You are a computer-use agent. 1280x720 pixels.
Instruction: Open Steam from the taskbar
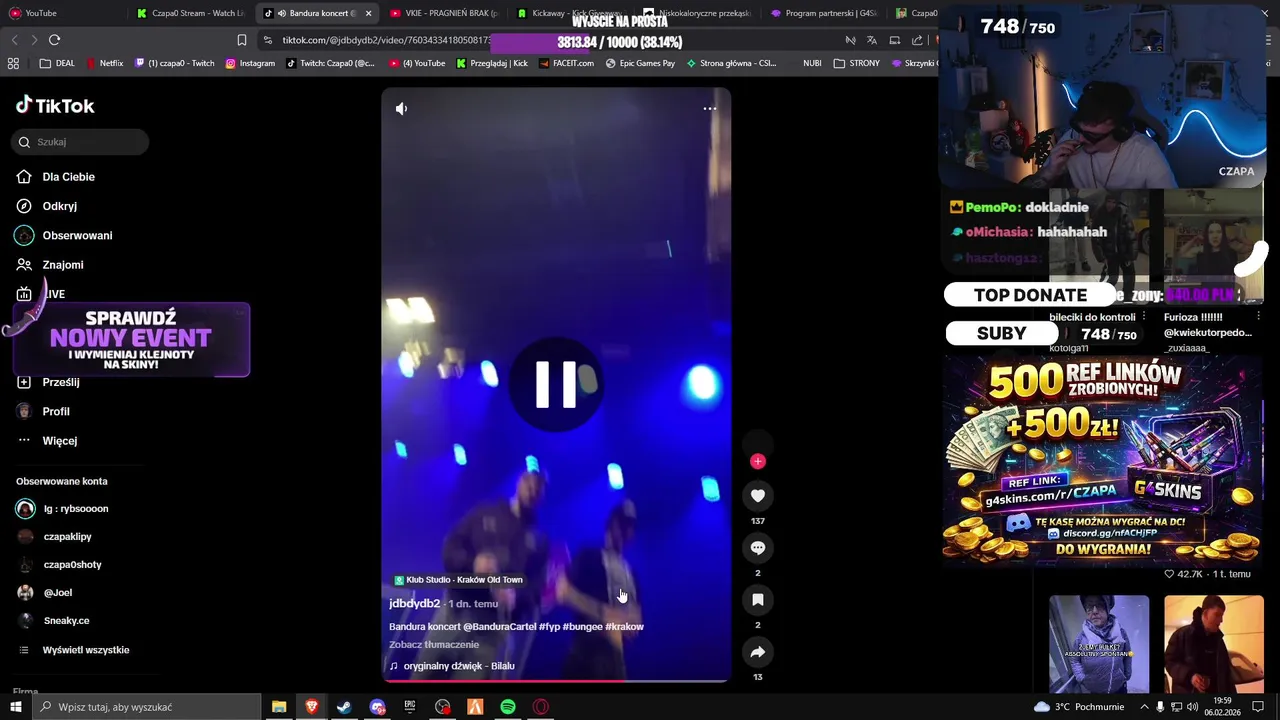coord(344,707)
